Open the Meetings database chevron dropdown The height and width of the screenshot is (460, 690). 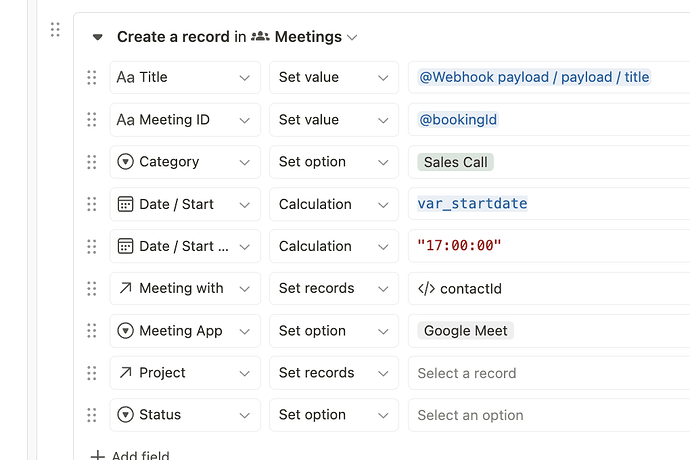[x=352, y=37]
